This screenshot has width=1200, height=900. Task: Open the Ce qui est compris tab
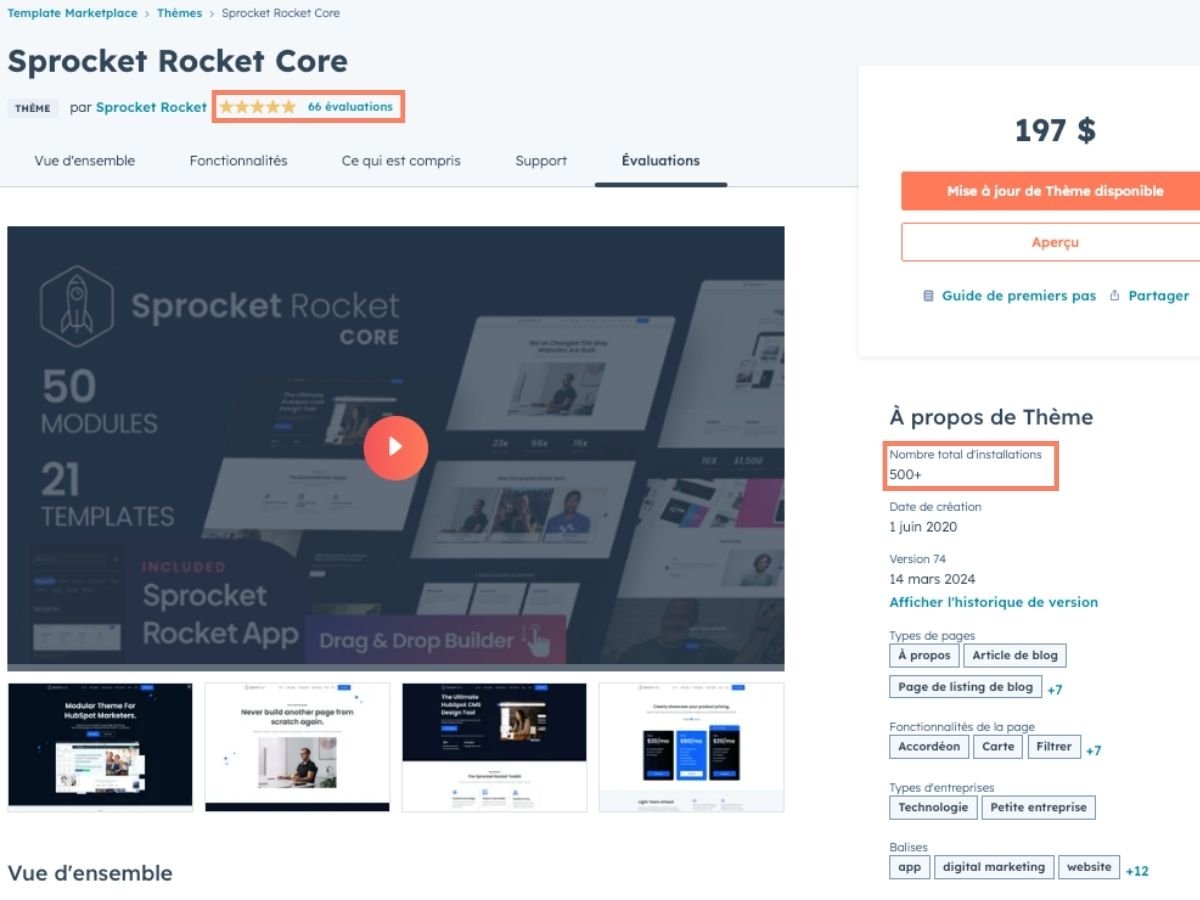pos(401,160)
